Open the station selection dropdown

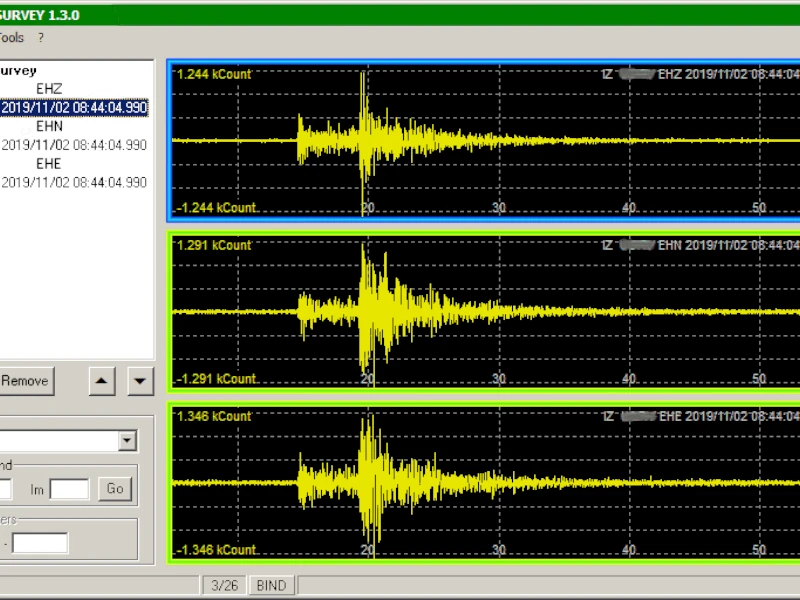click(126, 440)
